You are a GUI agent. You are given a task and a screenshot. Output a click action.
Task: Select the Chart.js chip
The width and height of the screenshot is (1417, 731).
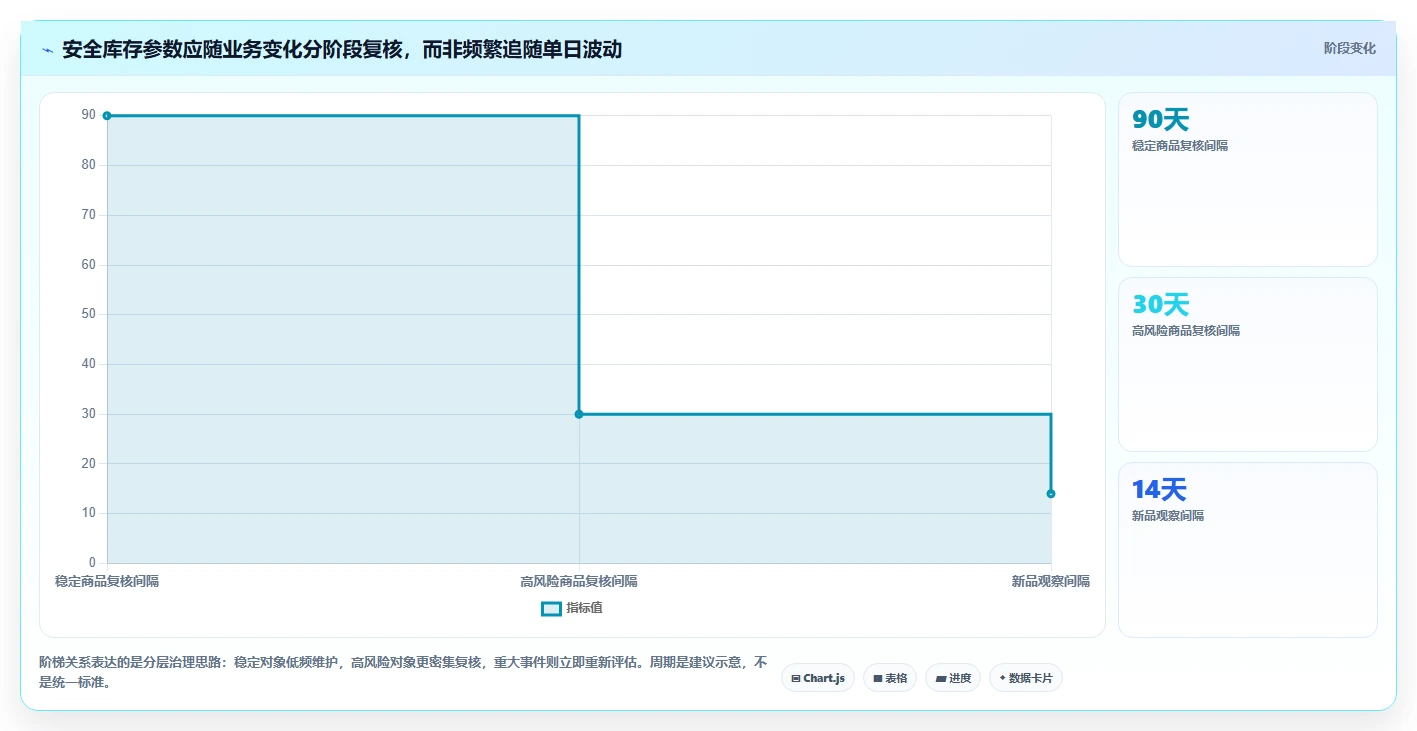tap(818, 678)
